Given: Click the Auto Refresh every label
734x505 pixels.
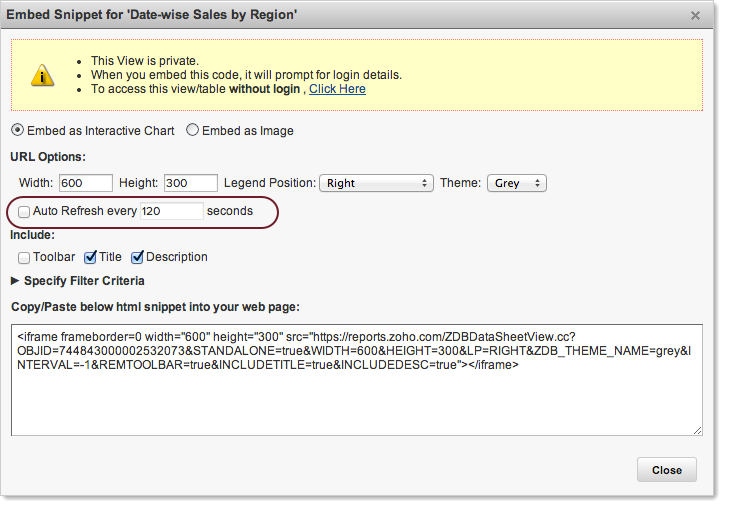Looking at the screenshot, I should pyautogui.click(x=85, y=211).
